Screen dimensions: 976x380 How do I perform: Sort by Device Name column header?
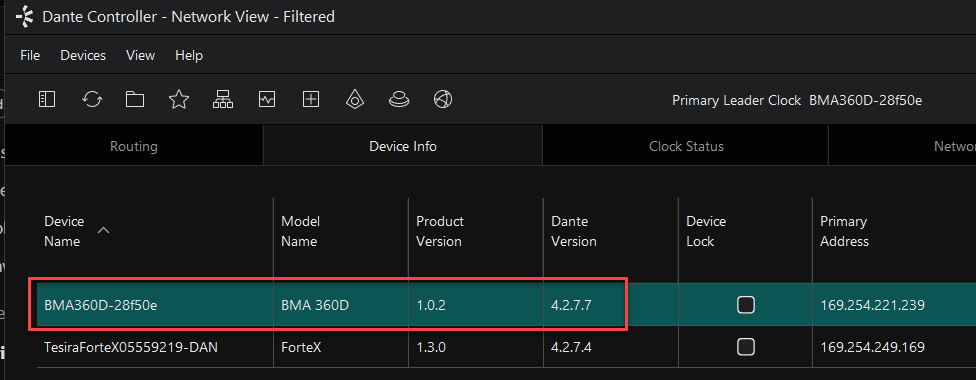click(x=64, y=231)
